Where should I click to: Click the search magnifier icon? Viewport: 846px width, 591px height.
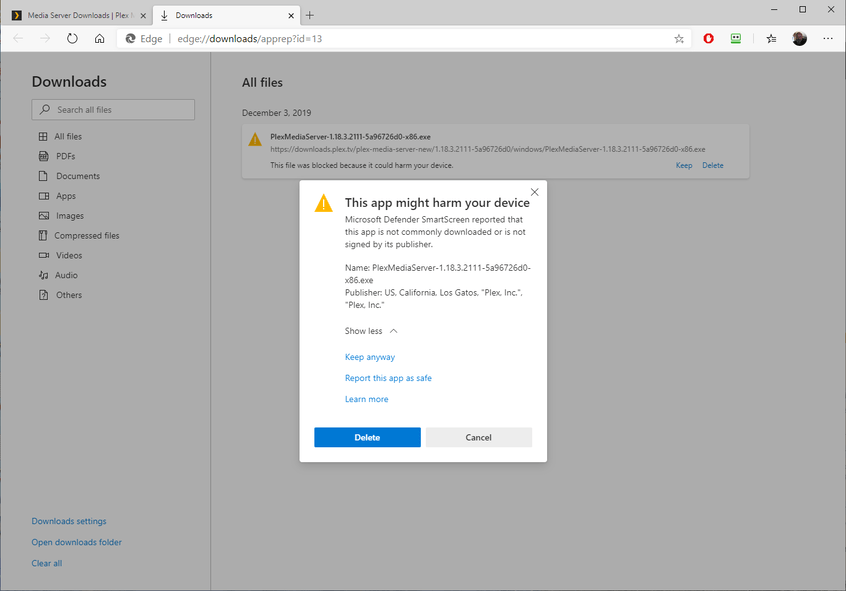click(45, 109)
